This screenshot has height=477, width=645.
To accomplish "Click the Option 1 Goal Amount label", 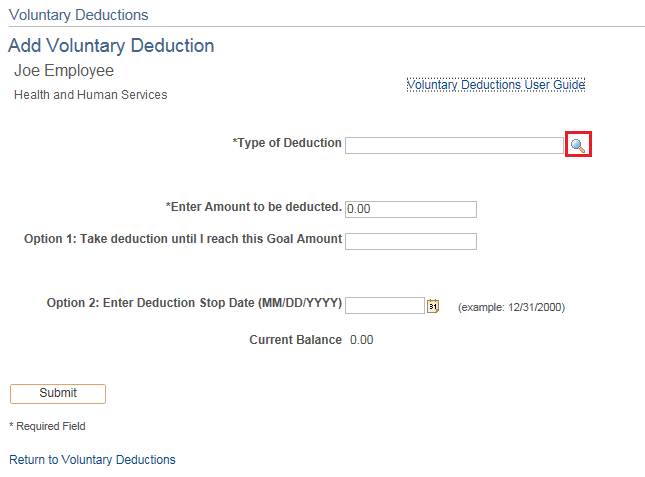I will click(x=183, y=239).
